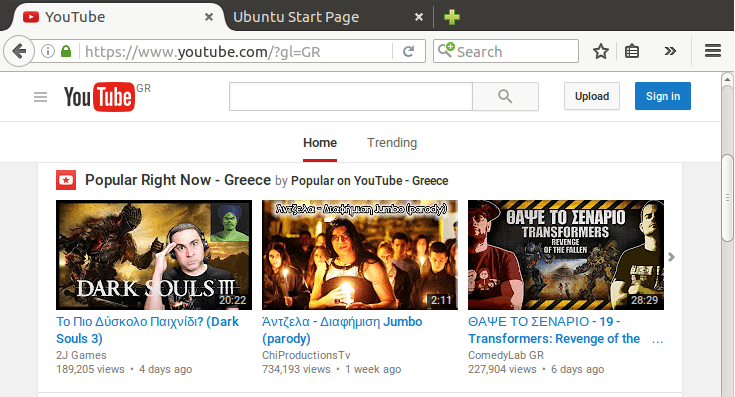Click the green padlock security icon
The height and width of the screenshot is (397, 735).
pyautogui.click(x=66, y=51)
